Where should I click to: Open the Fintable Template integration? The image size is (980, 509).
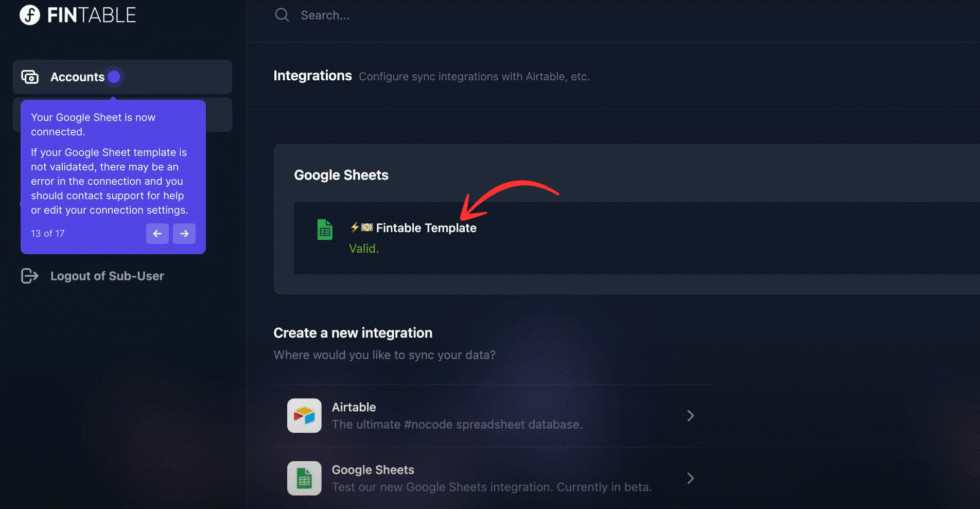point(426,228)
